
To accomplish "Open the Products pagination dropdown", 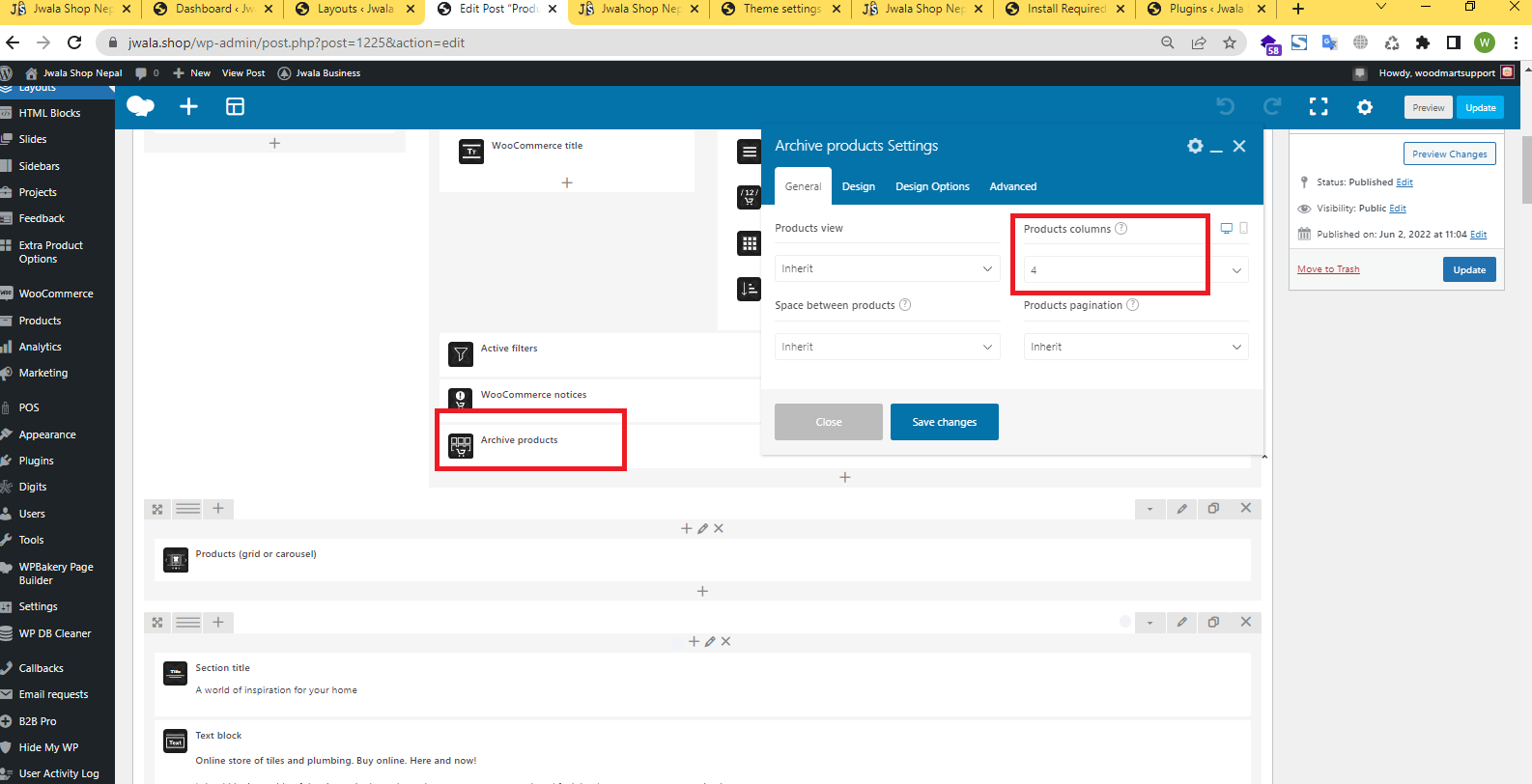I will tap(1136, 347).
